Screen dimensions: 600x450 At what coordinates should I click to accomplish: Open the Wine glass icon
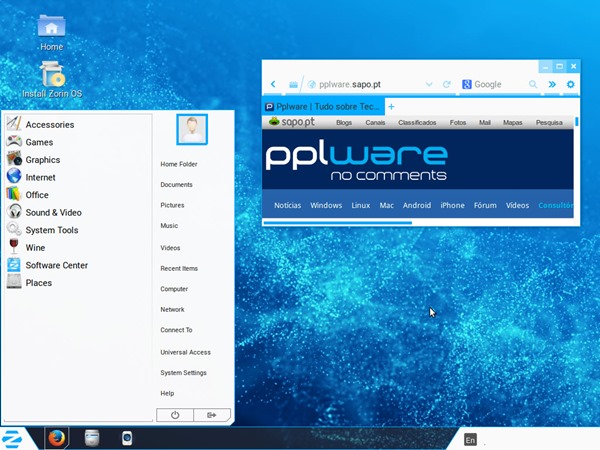click(x=14, y=246)
